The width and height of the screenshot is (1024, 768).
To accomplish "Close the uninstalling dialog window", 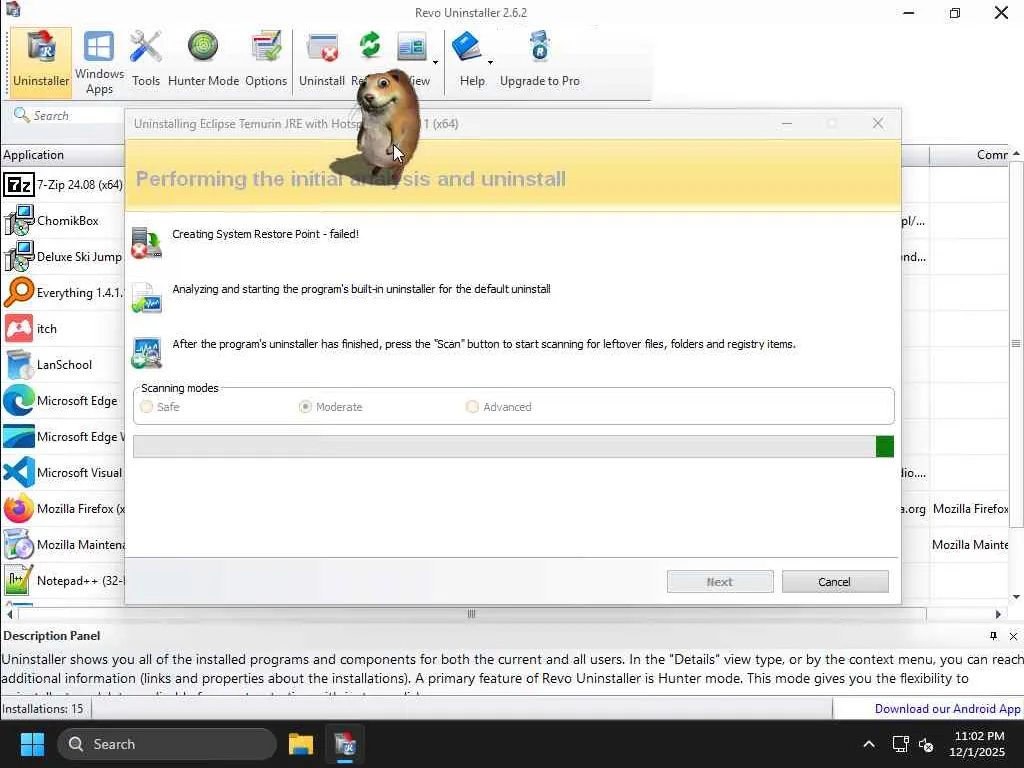I will point(878,123).
